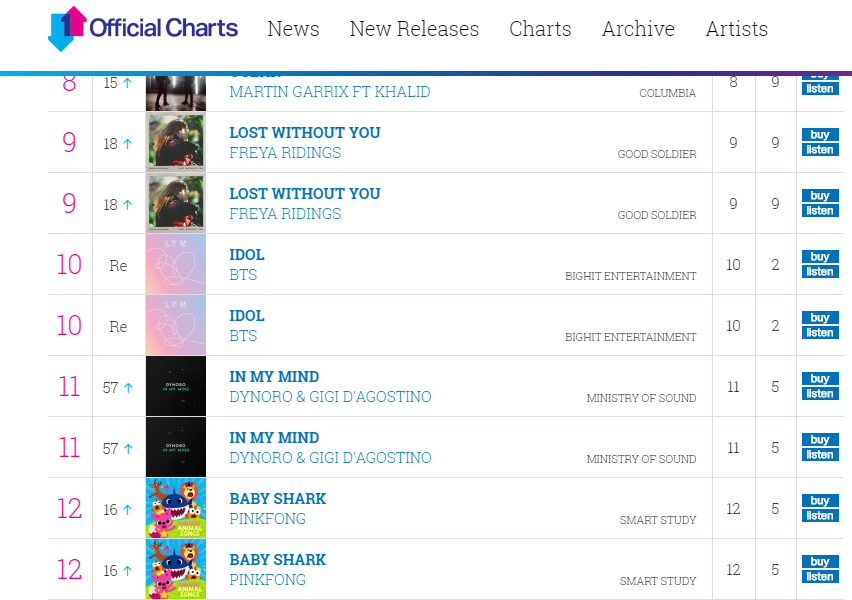Open the News menu item
This screenshot has height=600, width=852.
(293, 29)
